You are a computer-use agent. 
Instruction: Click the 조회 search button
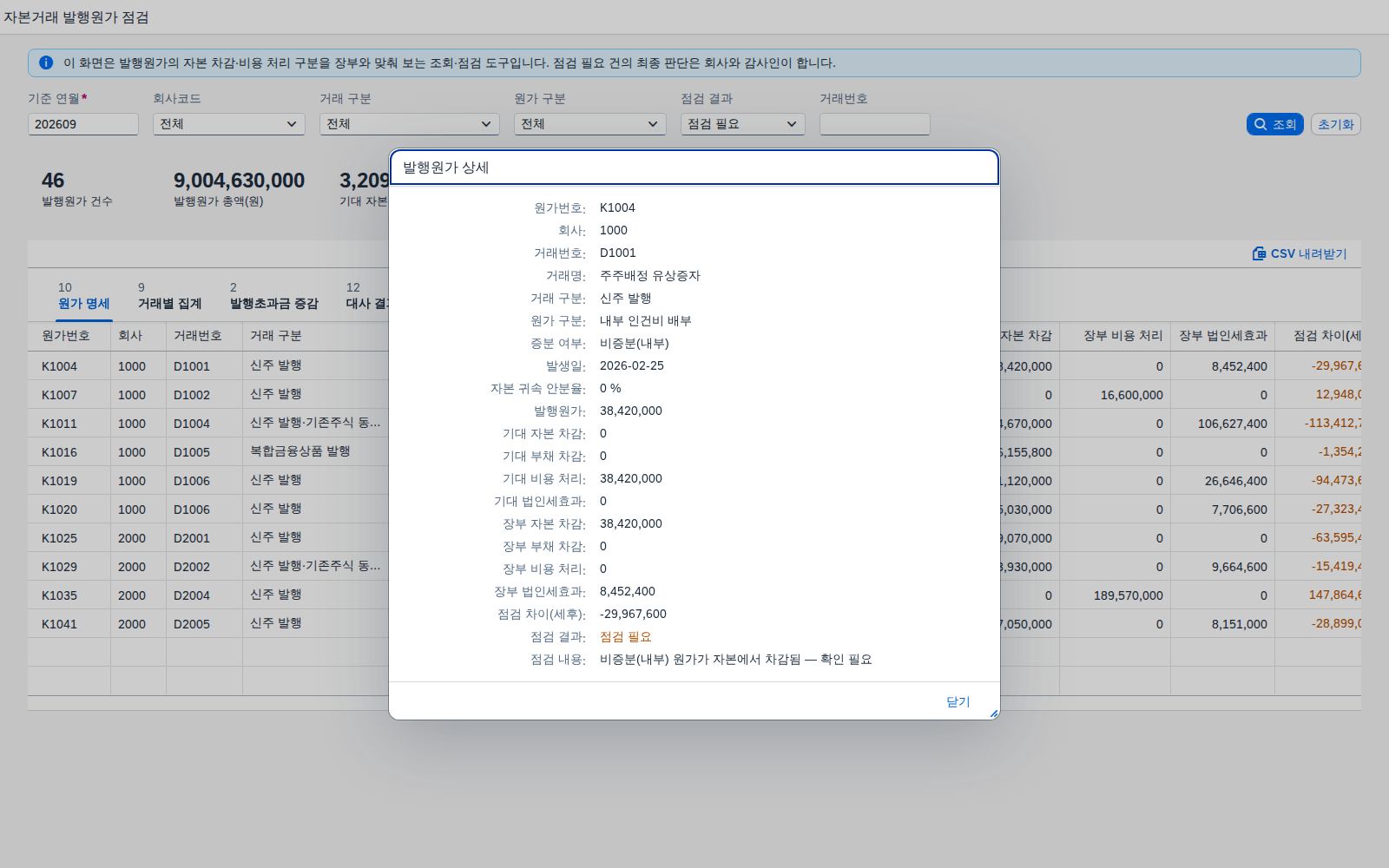(1275, 124)
